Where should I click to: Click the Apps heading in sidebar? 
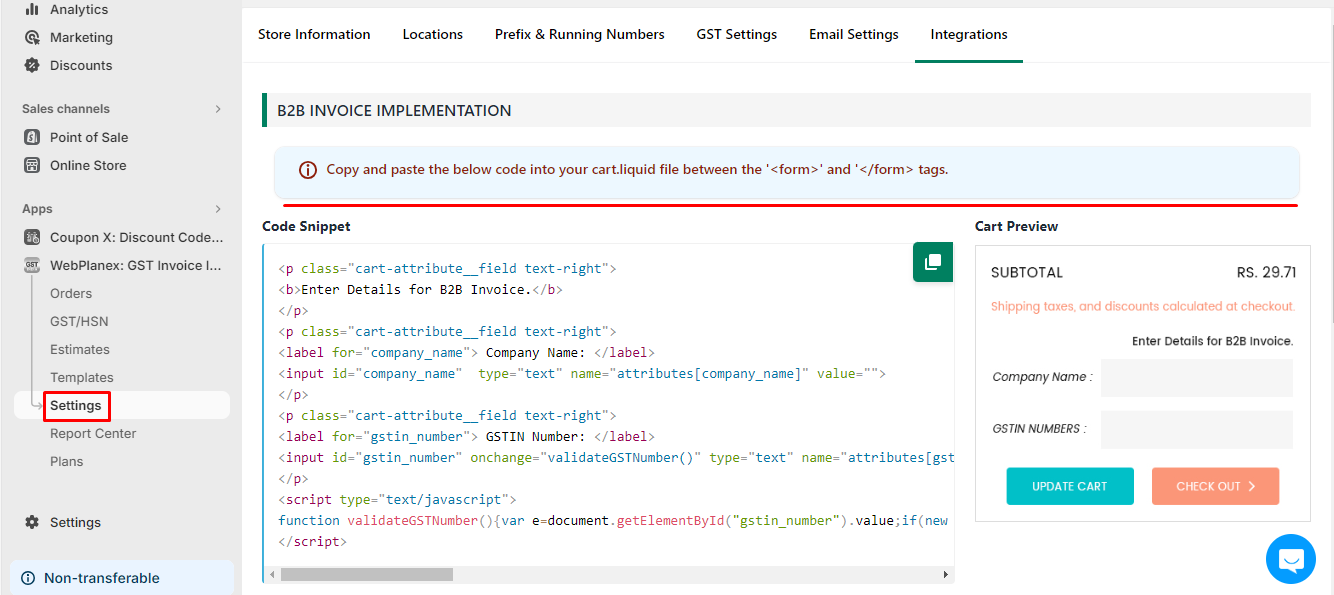tap(37, 209)
